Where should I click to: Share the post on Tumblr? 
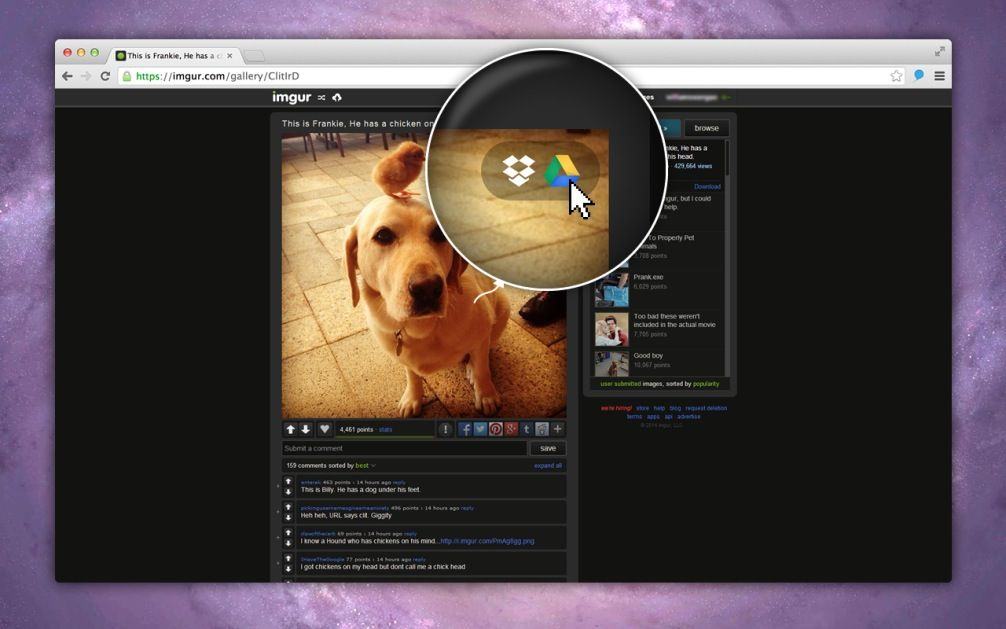pyautogui.click(x=527, y=429)
